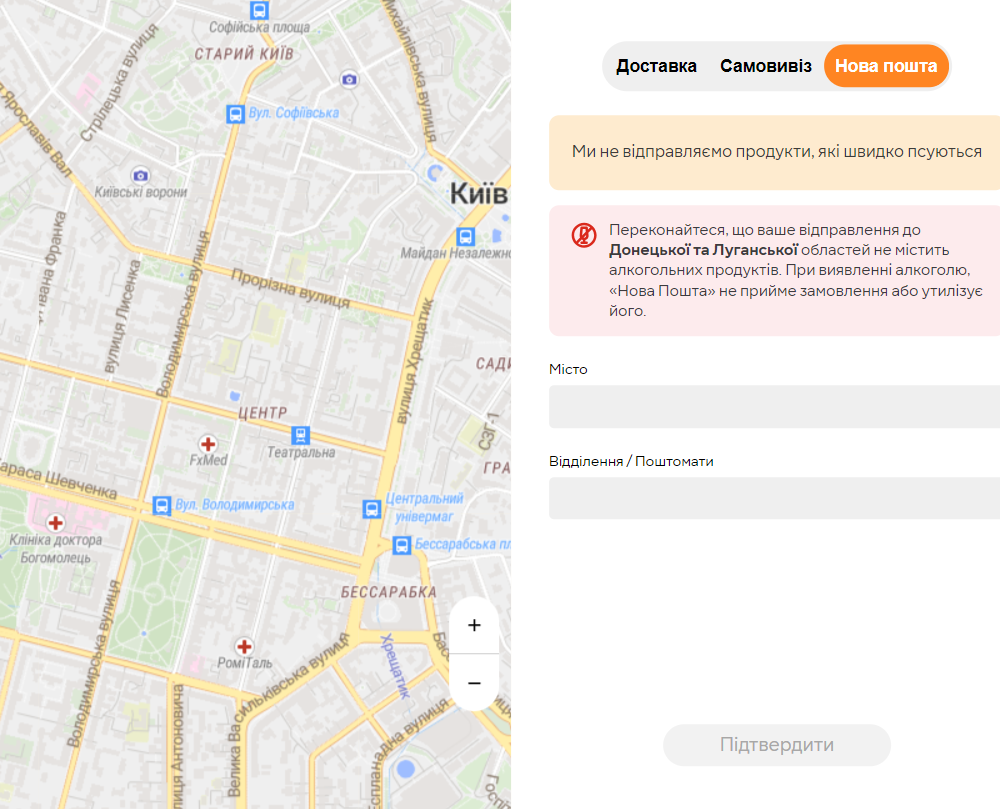The height and width of the screenshot is (809, 1000).
Task: Select the Нова пошта delivery option
Action: tap(886, 65)
